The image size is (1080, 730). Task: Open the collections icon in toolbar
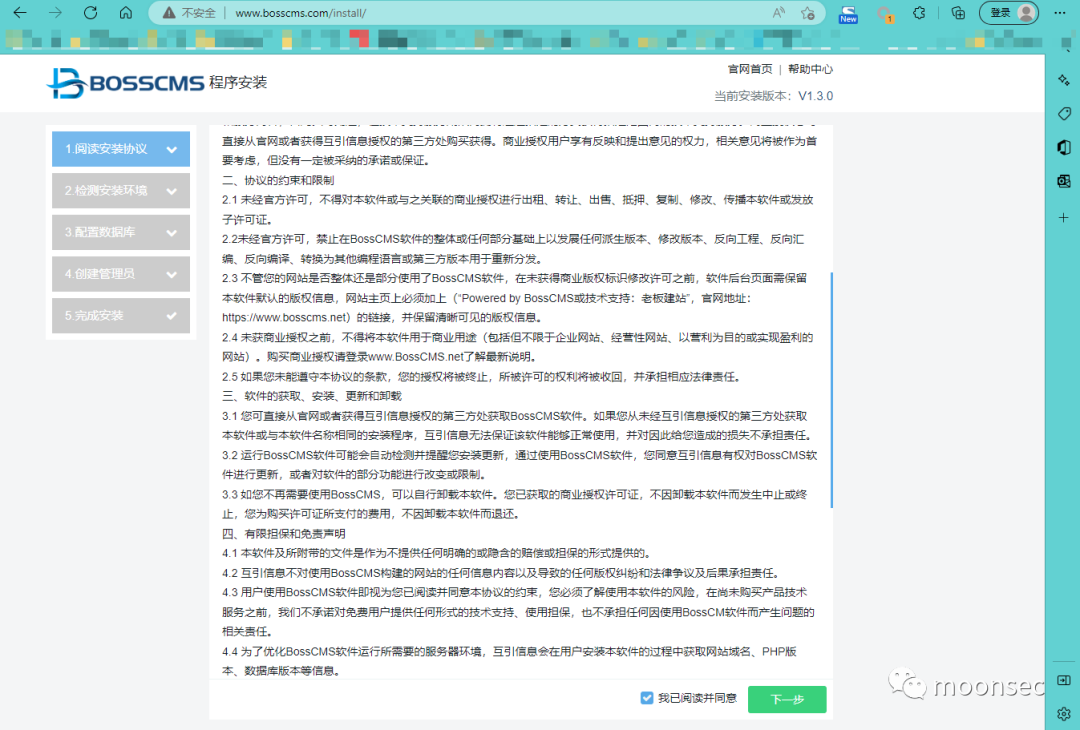pos(957,13)
